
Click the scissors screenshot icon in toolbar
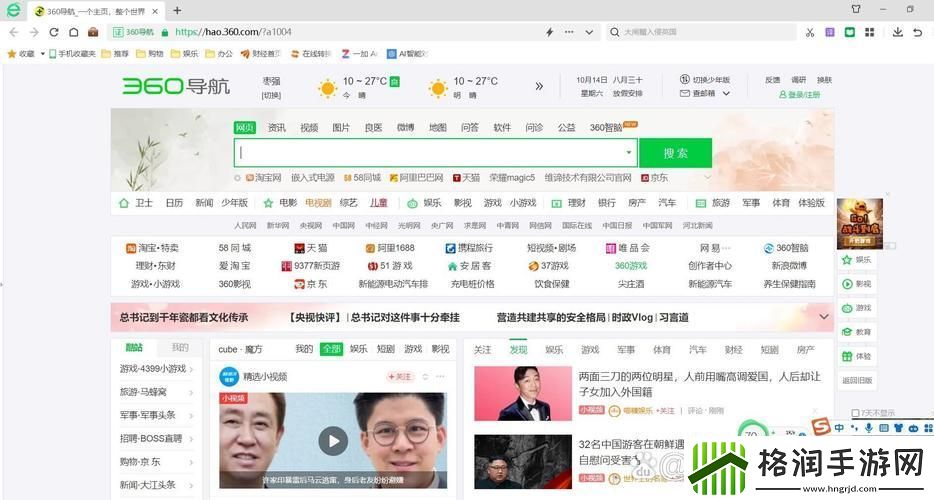(810, 32)
